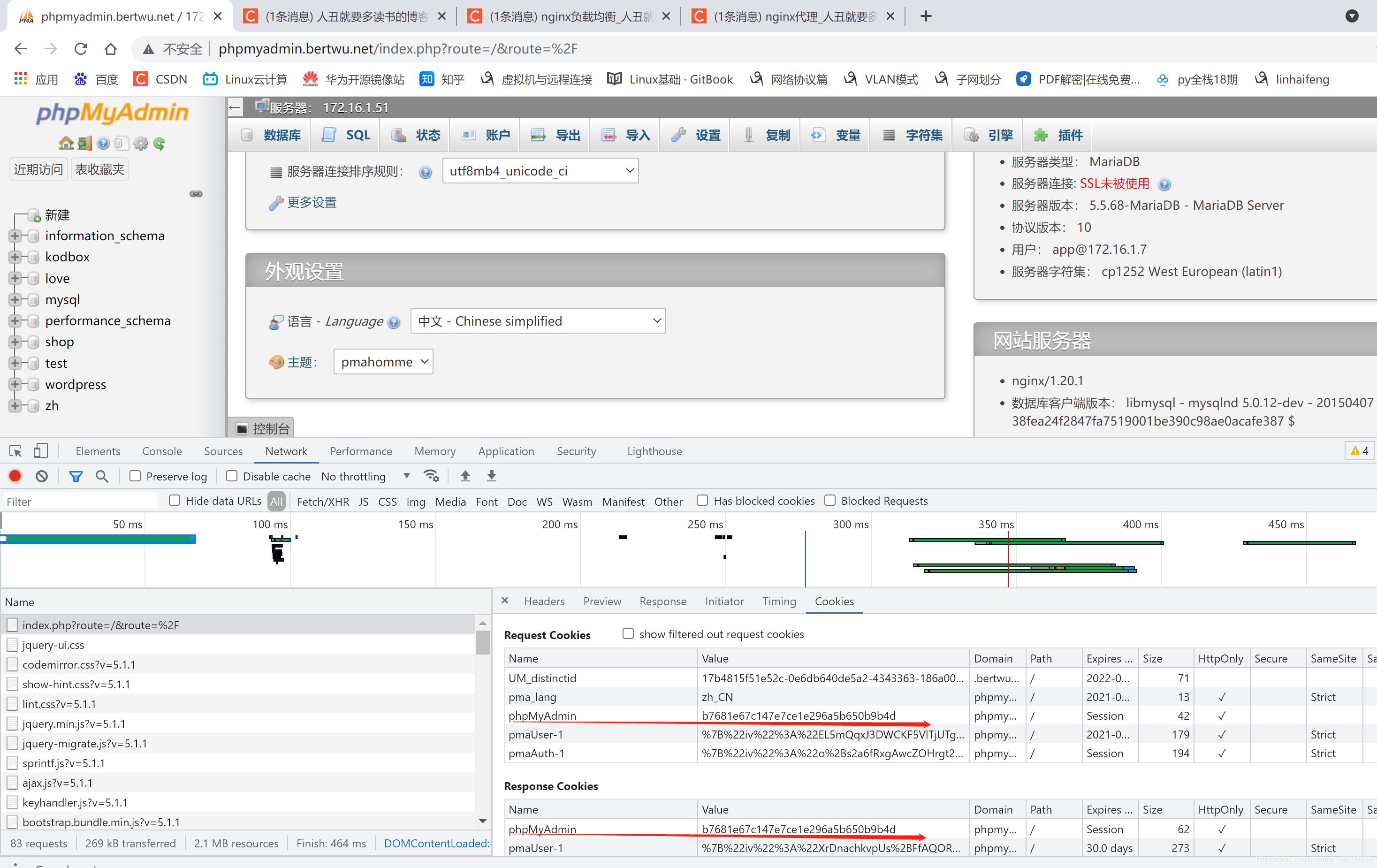This screenshot has height=868, width=1377.
Task: Open a new browser tab
Action: (x=927, y=16)
